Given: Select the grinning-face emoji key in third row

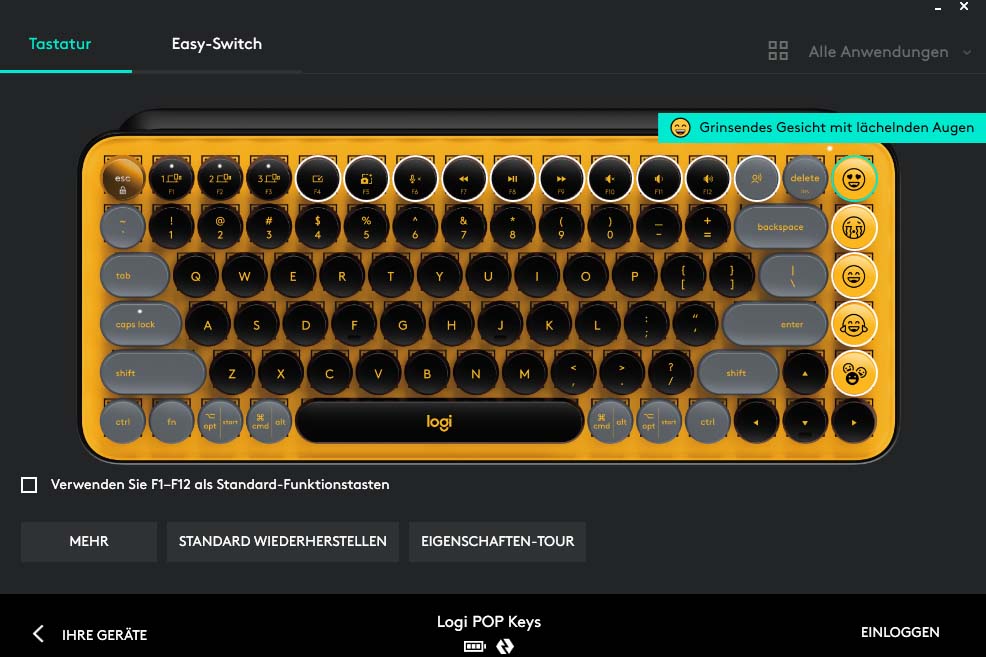Looking at the screenshot, I should tap(853, 276).
